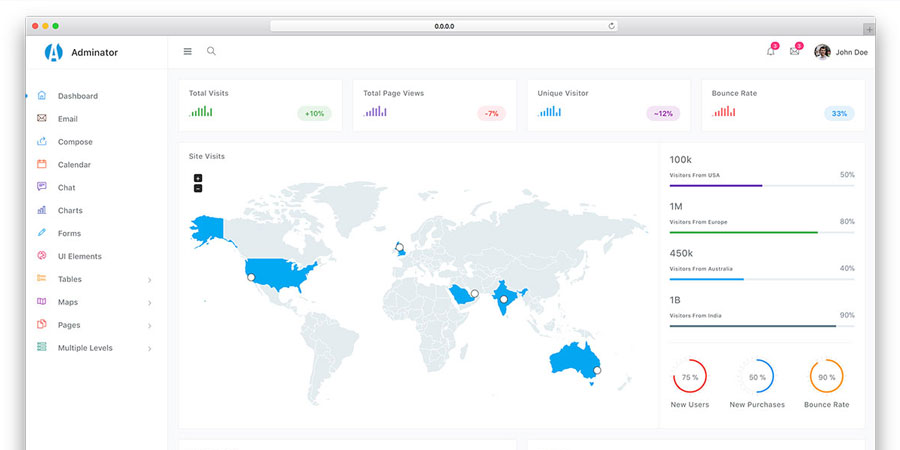900x450 pixels.
Task: Click the 0.0.0.0 browser address bar
Action: coord(444,26)
